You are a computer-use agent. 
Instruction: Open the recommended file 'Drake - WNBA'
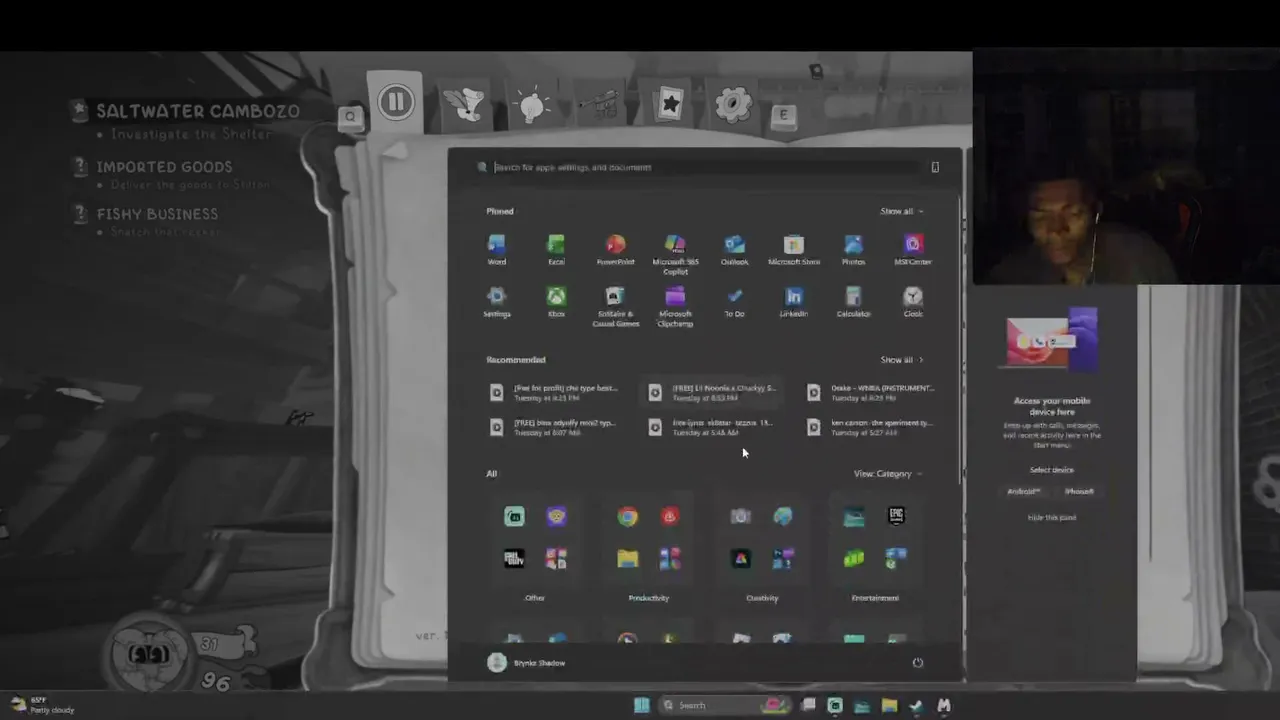click(x=871, y=392)
